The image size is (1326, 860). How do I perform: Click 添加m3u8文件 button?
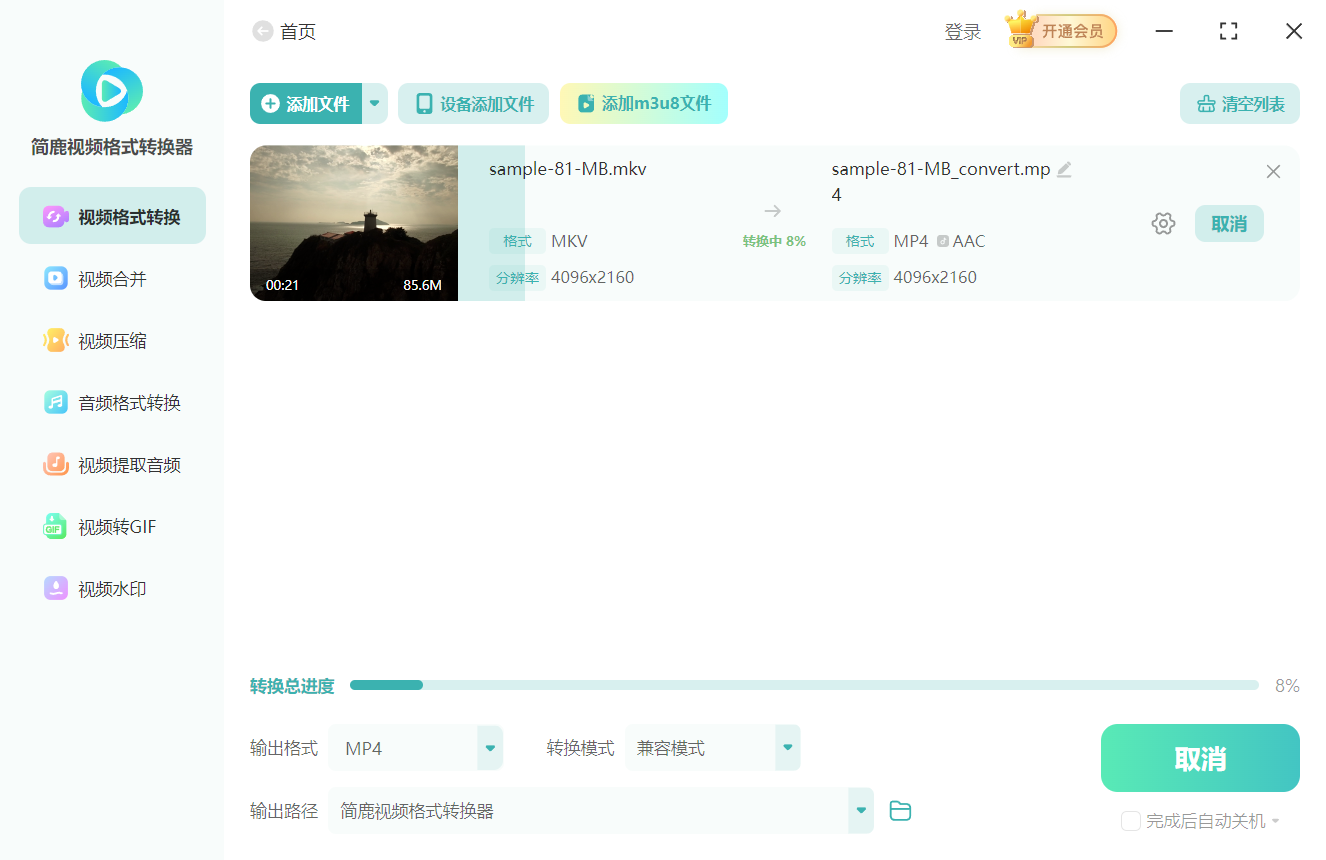644,103
